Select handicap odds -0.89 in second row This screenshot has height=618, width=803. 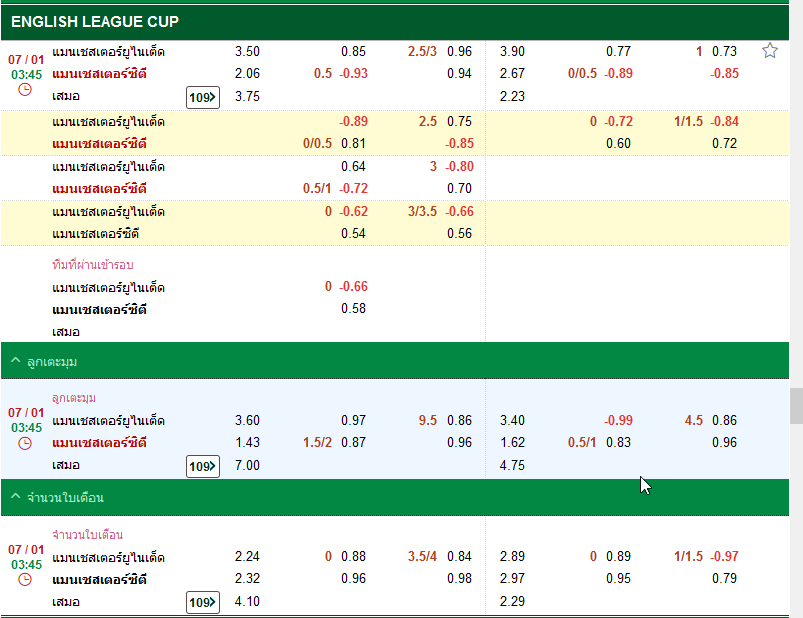point(353,122)
